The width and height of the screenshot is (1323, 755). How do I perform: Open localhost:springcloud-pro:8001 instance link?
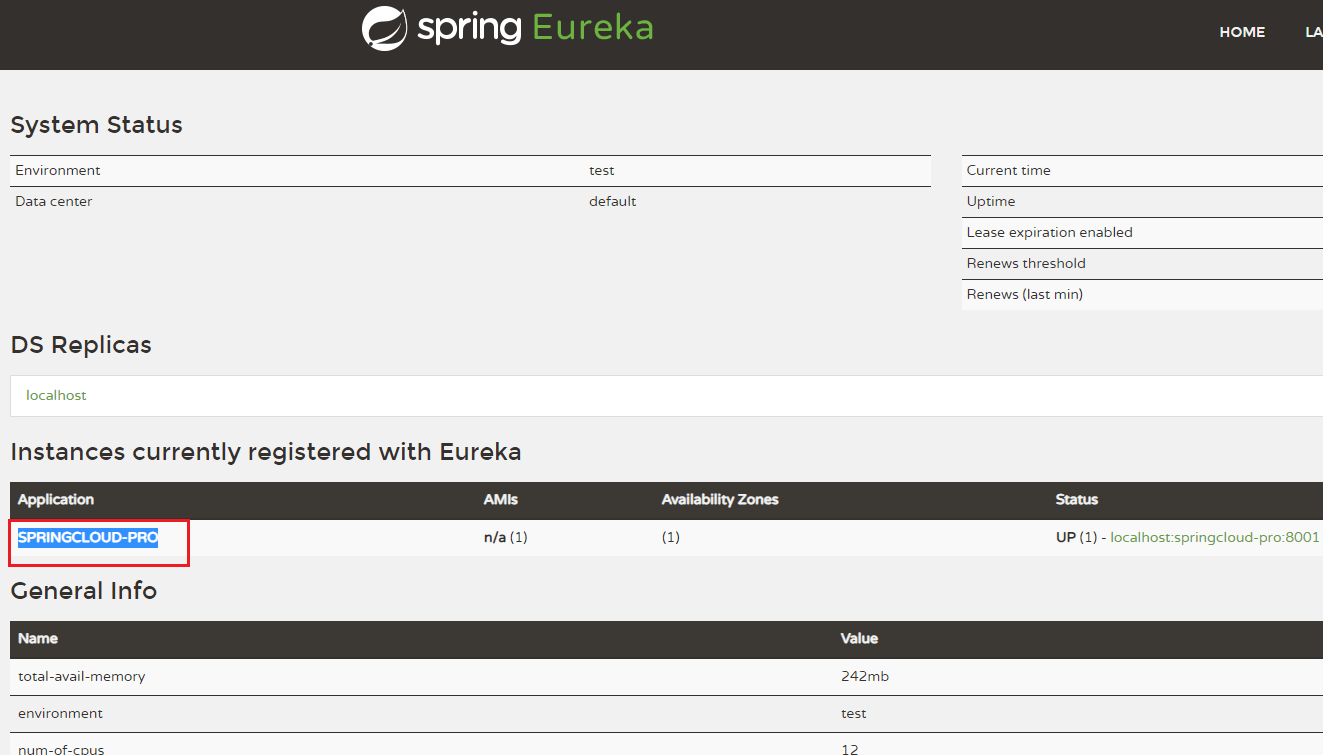coord(1215,537)
